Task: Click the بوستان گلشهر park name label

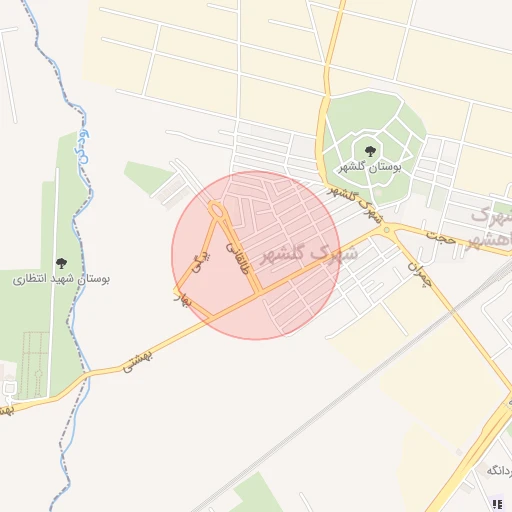Action: [x=370, y=167]
